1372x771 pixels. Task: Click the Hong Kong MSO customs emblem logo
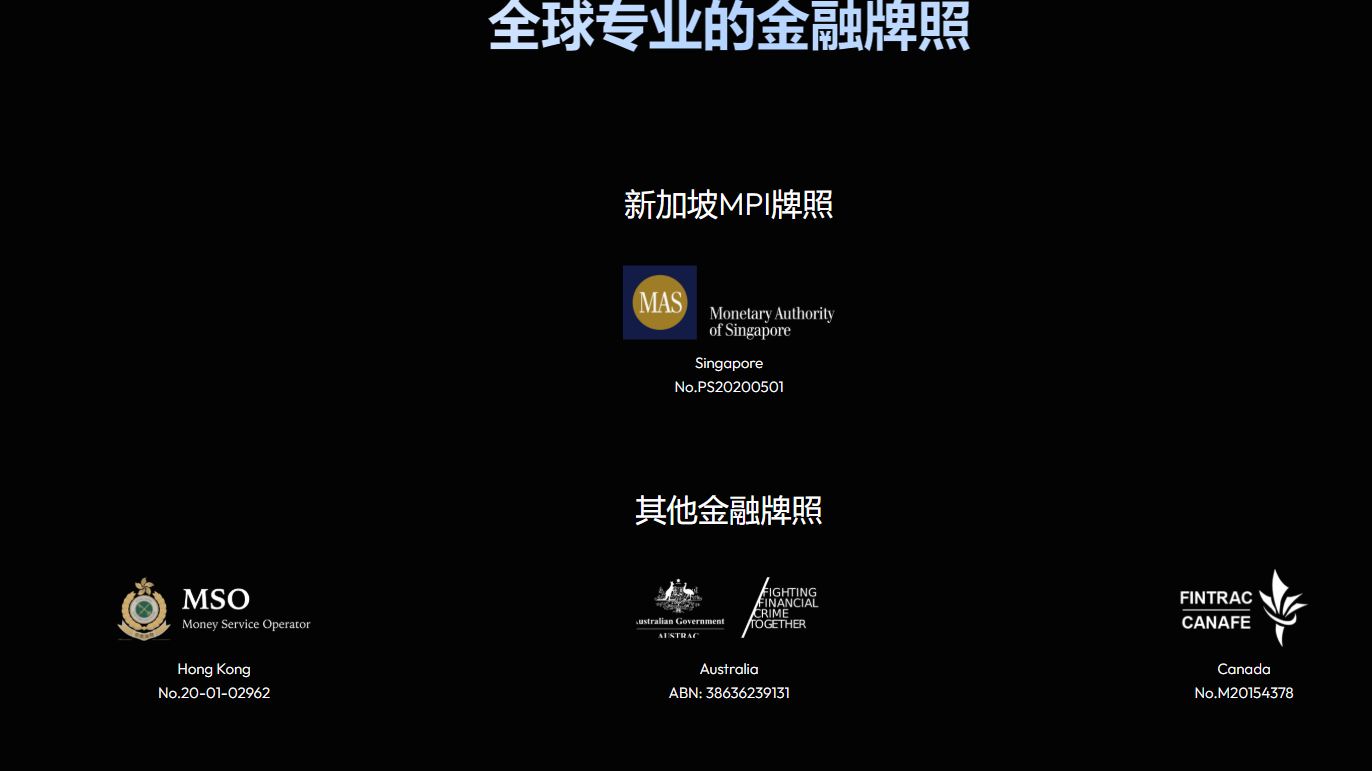[214, 609]
